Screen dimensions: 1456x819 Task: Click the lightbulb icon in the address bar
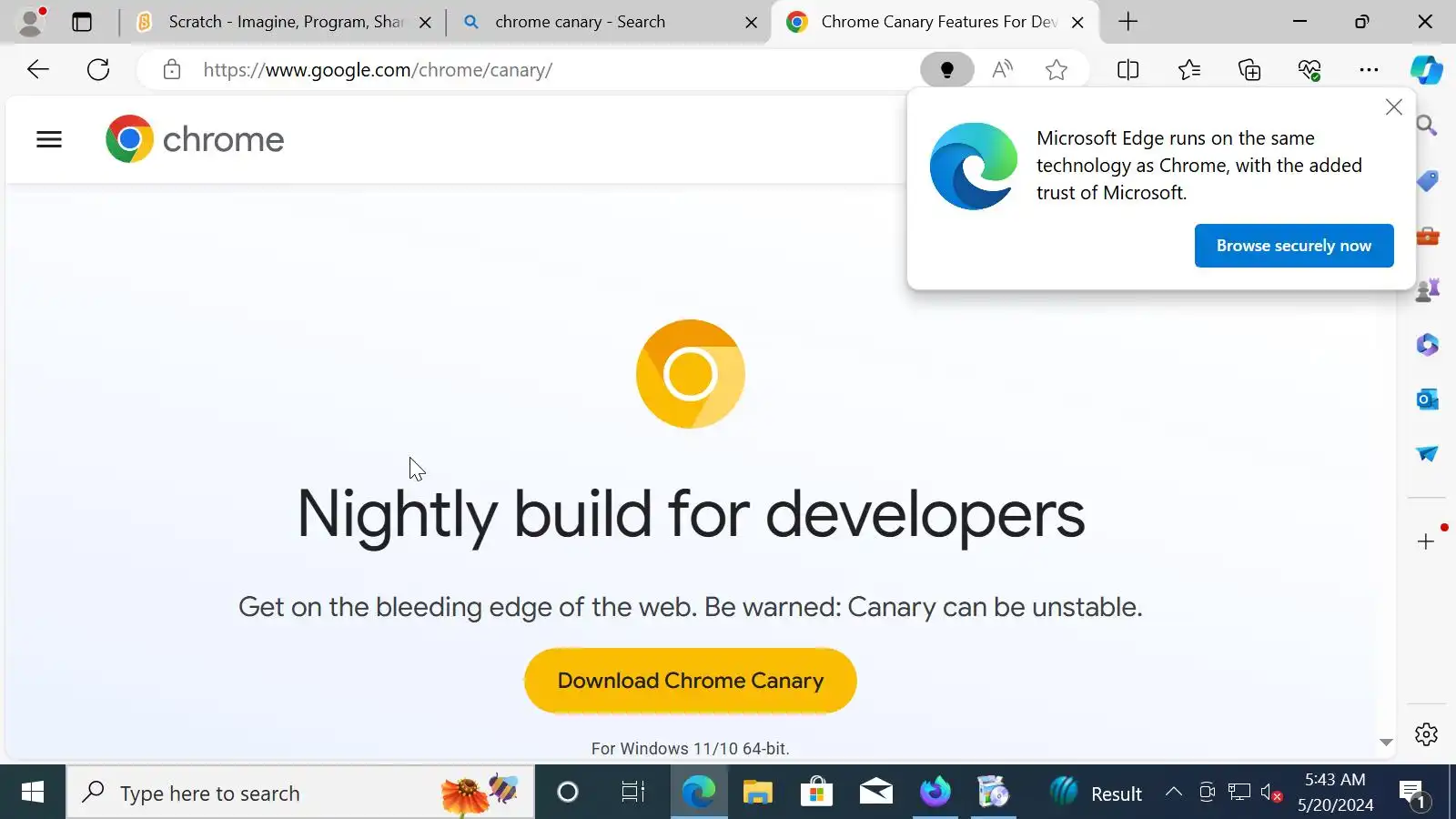tap(946, 69)
